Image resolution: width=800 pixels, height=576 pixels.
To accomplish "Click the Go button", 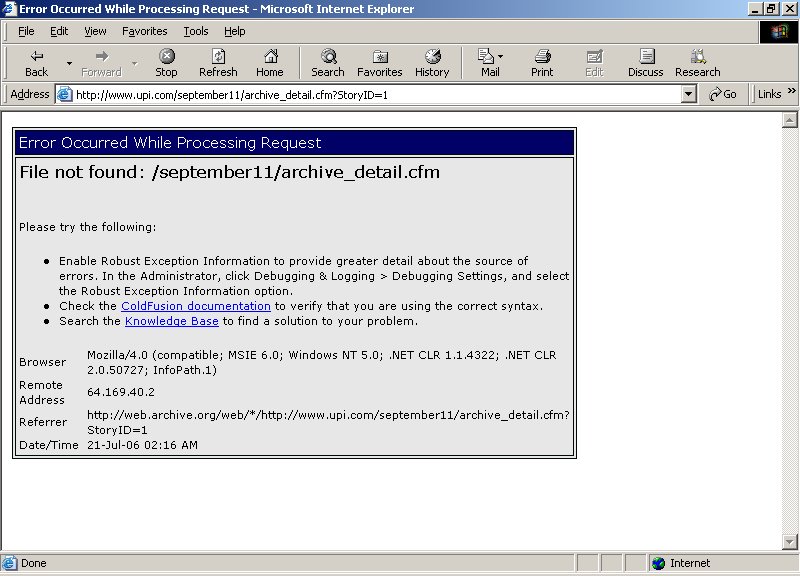I will (723, 94).
